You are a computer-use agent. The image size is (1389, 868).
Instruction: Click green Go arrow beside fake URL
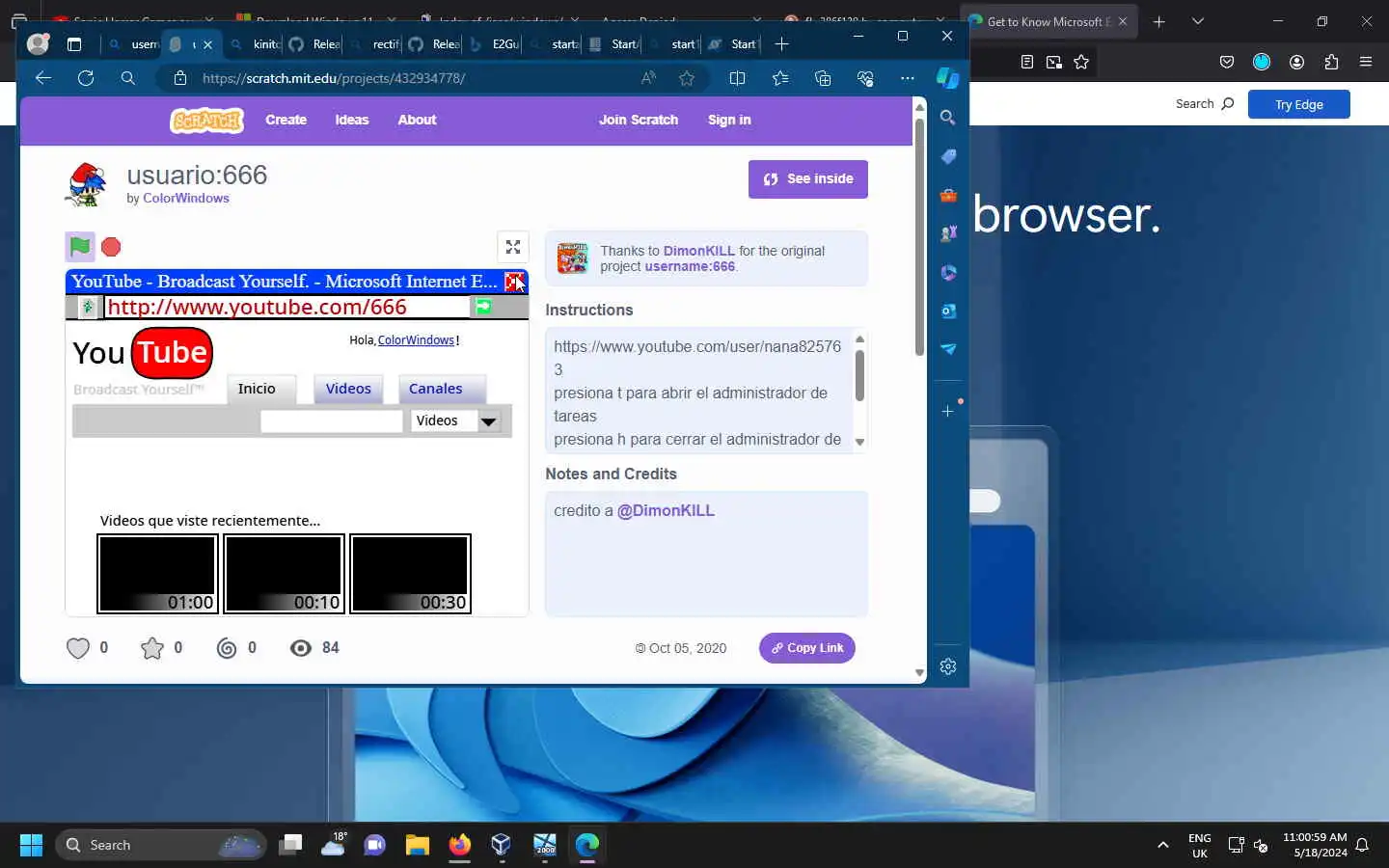483,307
